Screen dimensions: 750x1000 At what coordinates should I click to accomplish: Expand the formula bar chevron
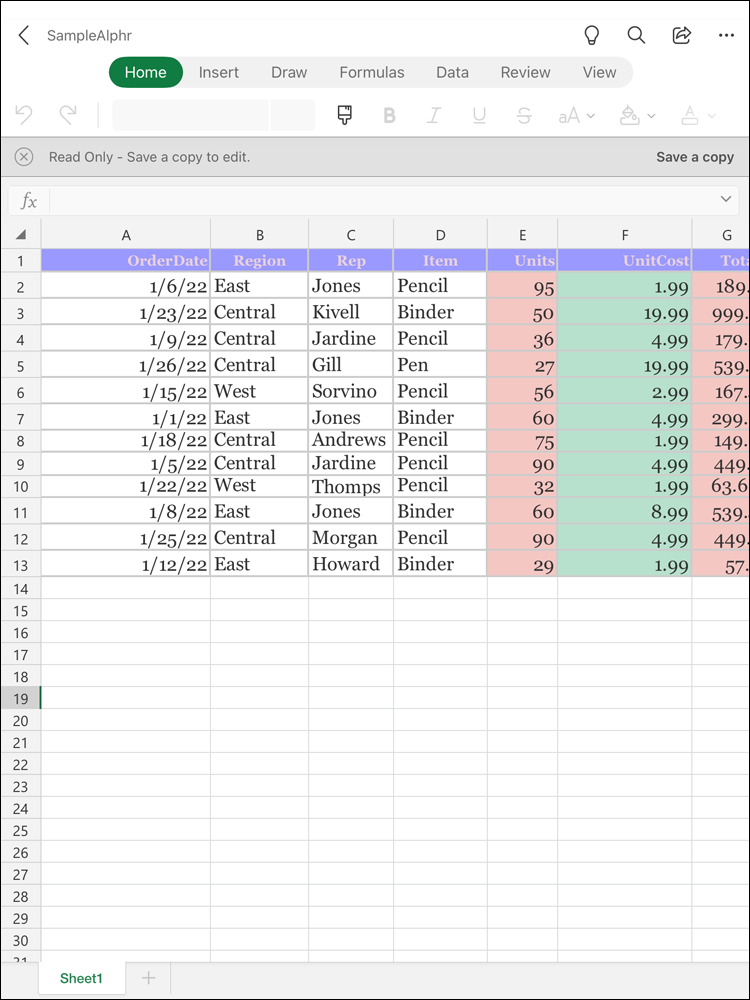pyautogui.click(x=726, y=200)
